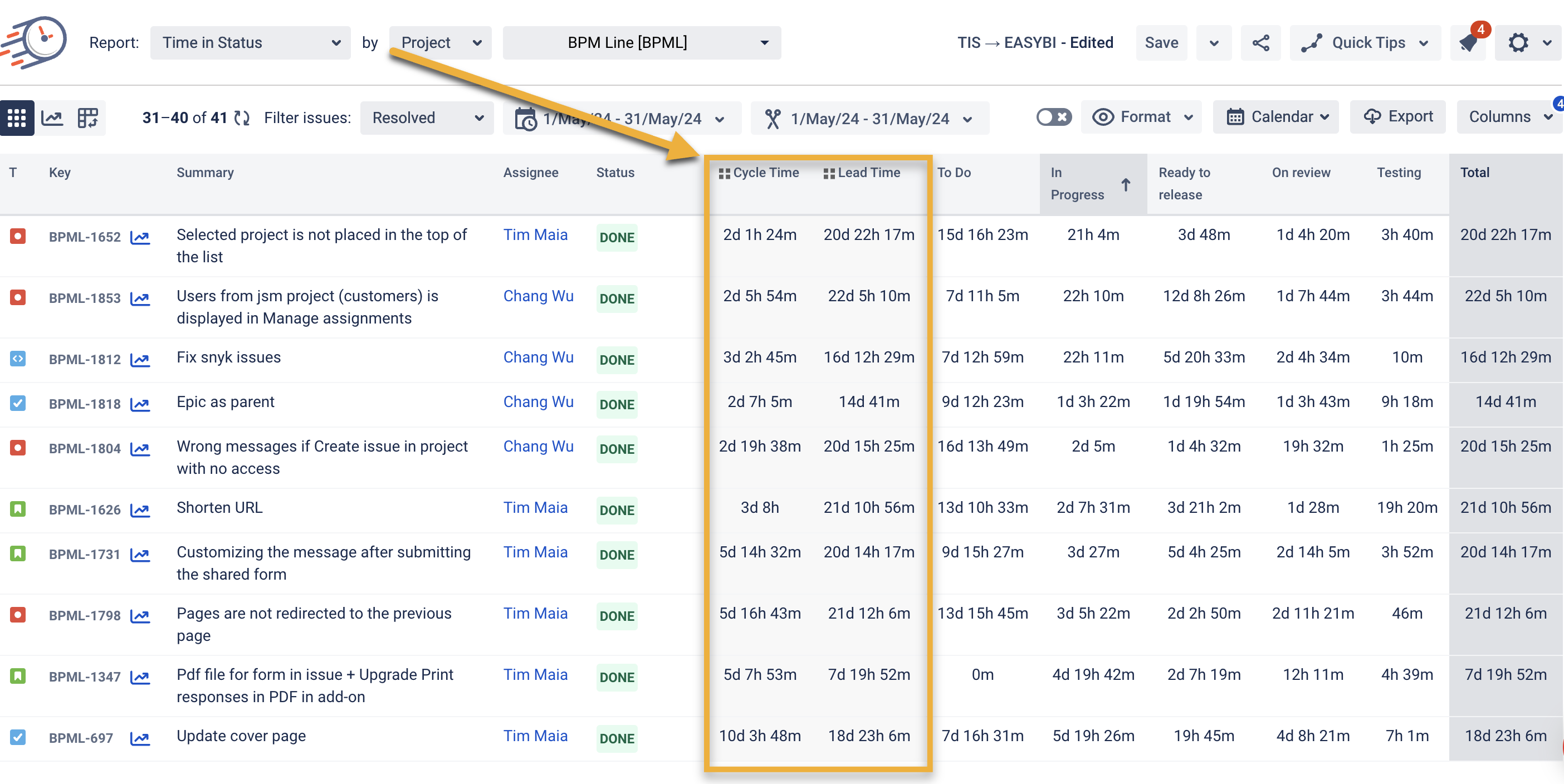This screenshot has width=1564, height=784.
Task: Open the 'by Project' grouping dropdown
Action: point(440,42)
